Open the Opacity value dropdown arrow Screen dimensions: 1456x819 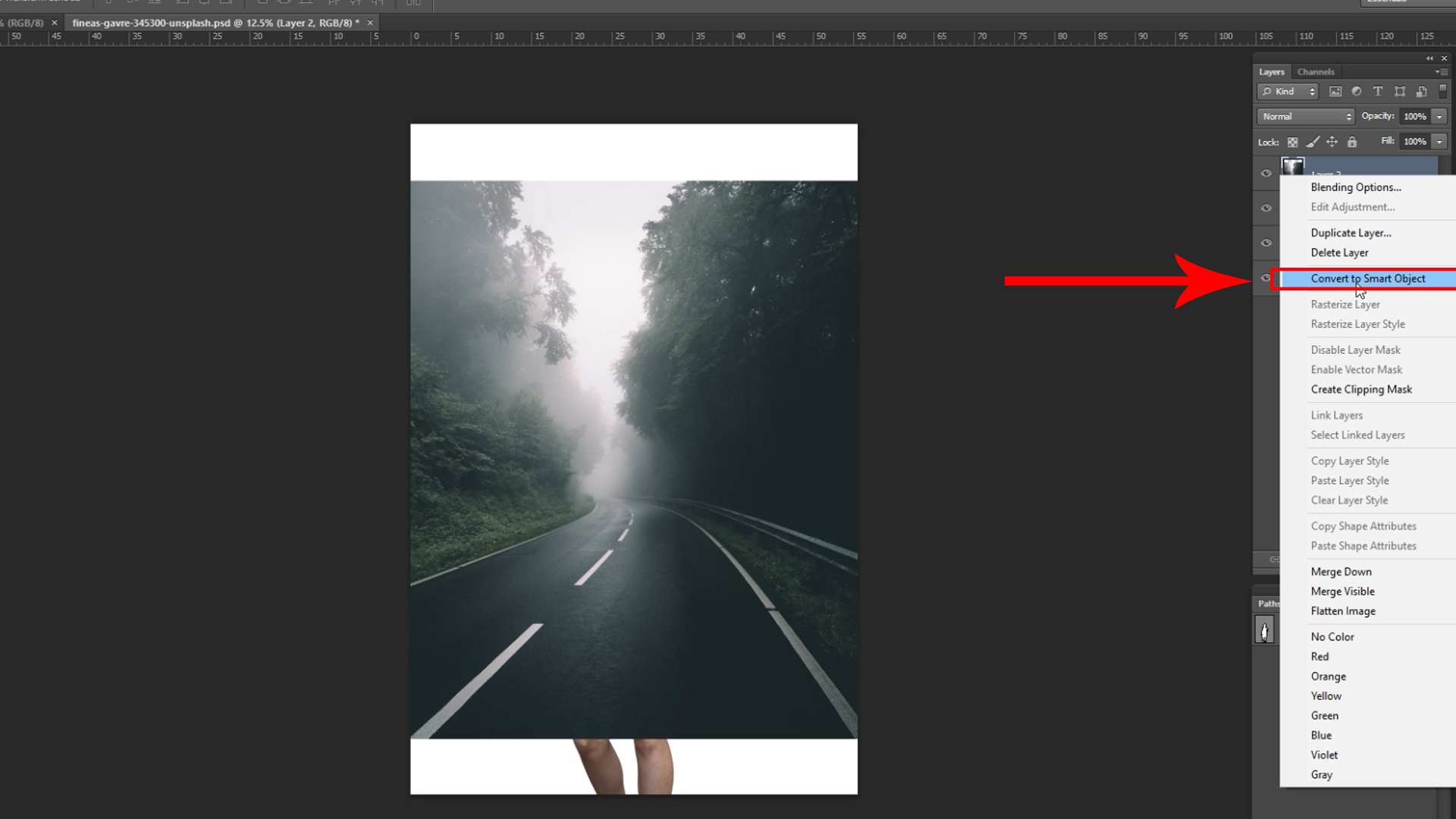1439,117
